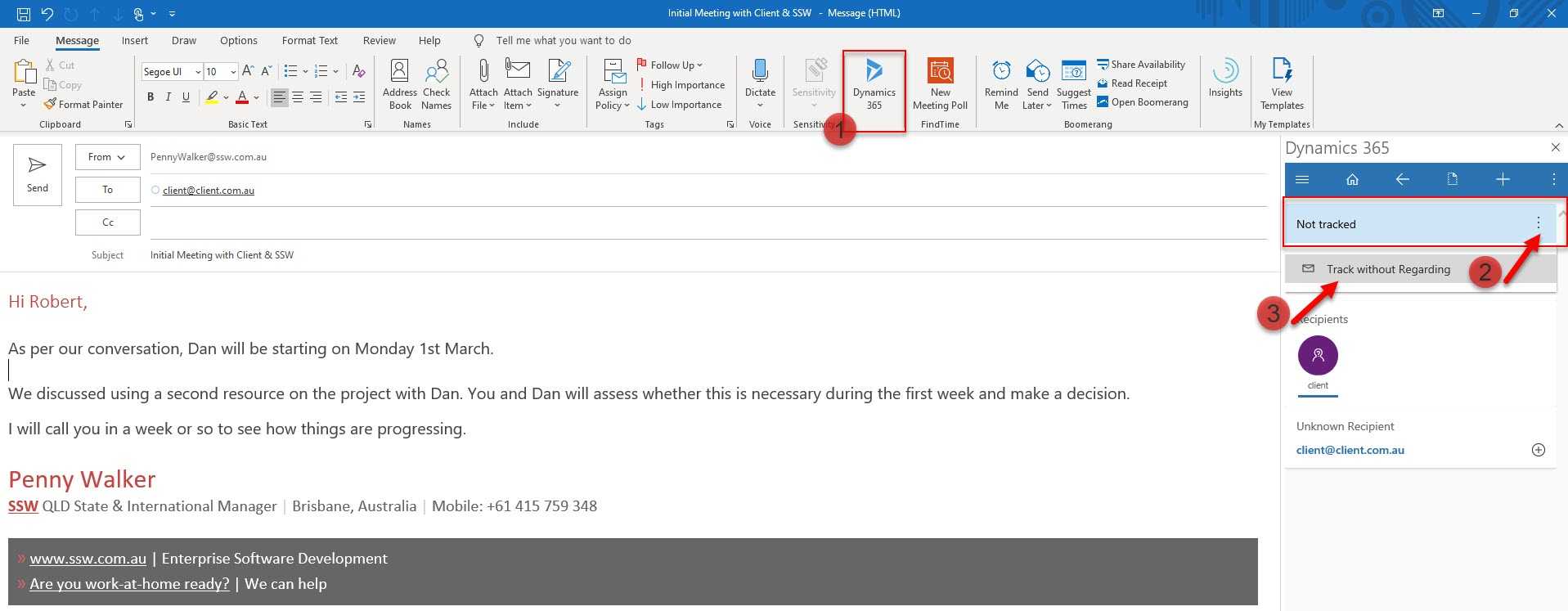Click View Templates icon

pos(1282,84)
